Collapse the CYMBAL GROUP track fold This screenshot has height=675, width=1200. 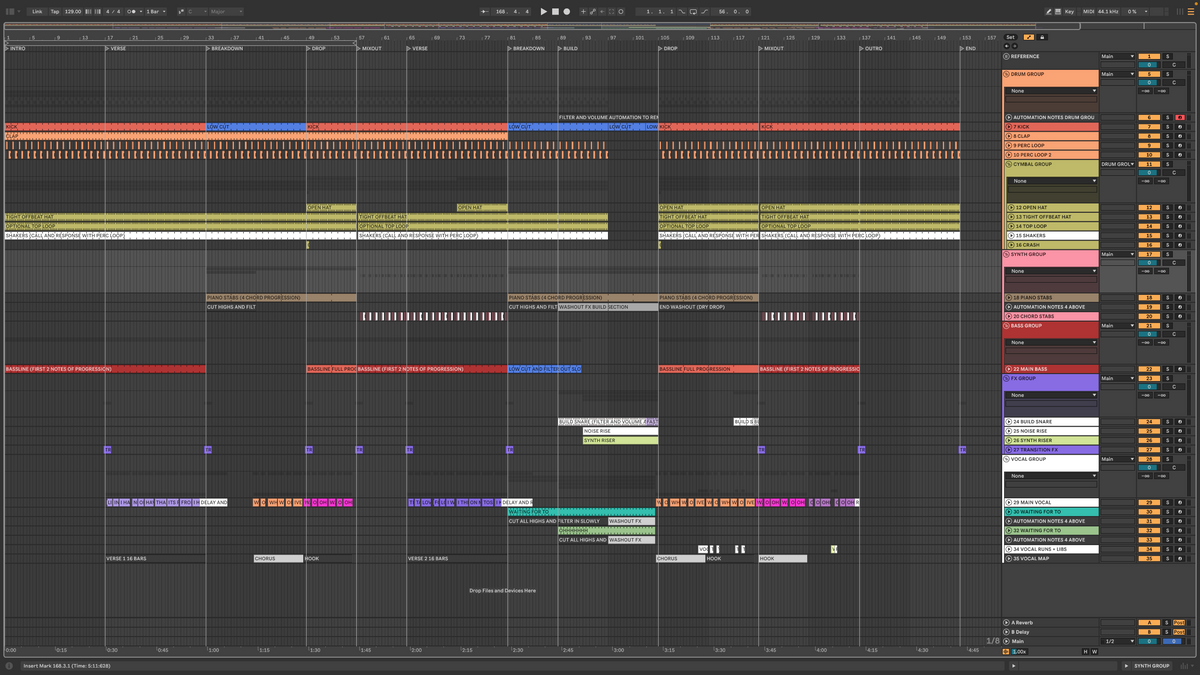1009,164
